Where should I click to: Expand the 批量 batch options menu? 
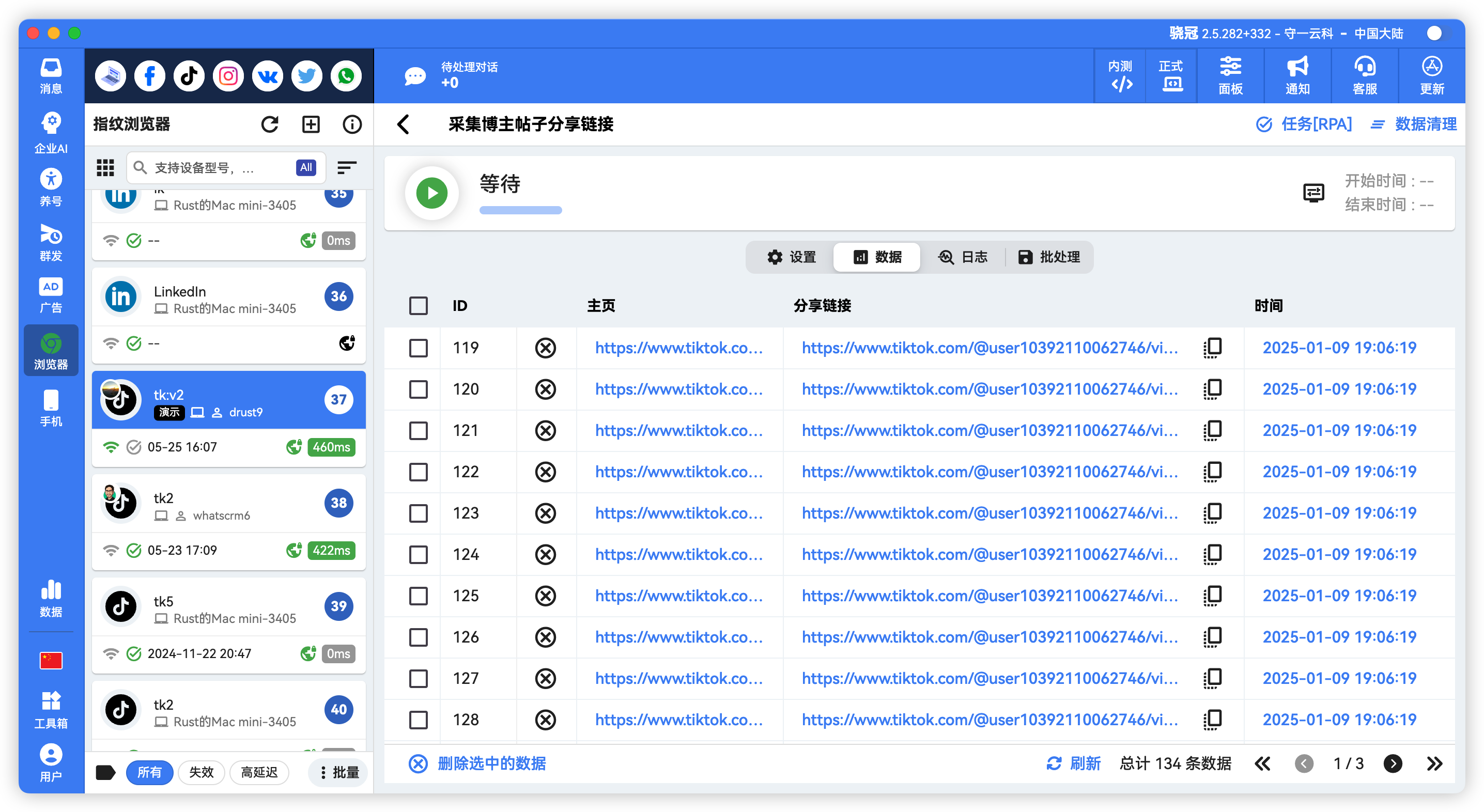click(x=337, y=772)
